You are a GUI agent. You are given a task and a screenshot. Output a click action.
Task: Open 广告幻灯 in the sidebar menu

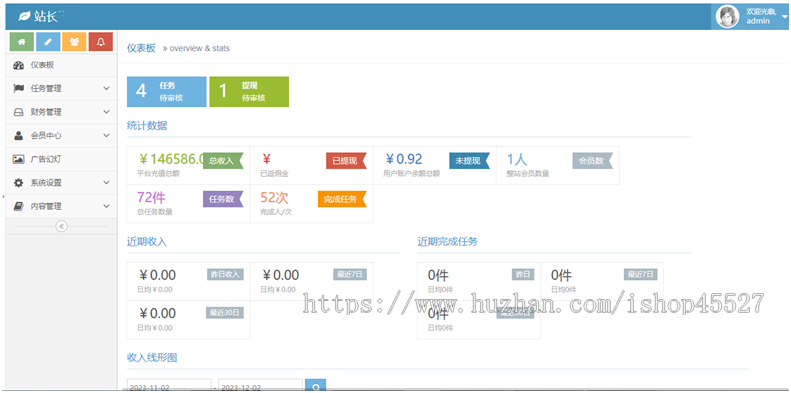coord(61,159)
